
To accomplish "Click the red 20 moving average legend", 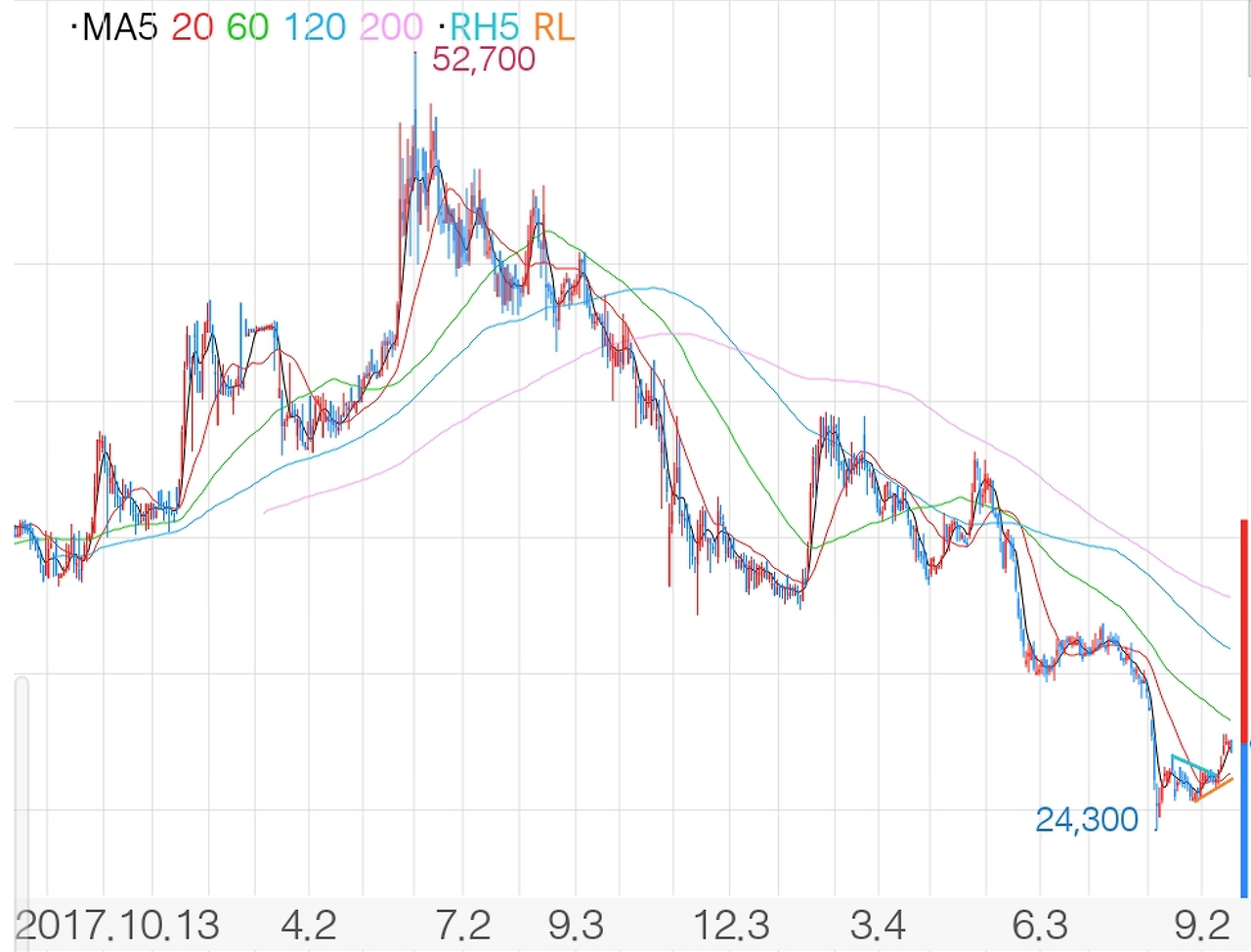I will [192, 27].
